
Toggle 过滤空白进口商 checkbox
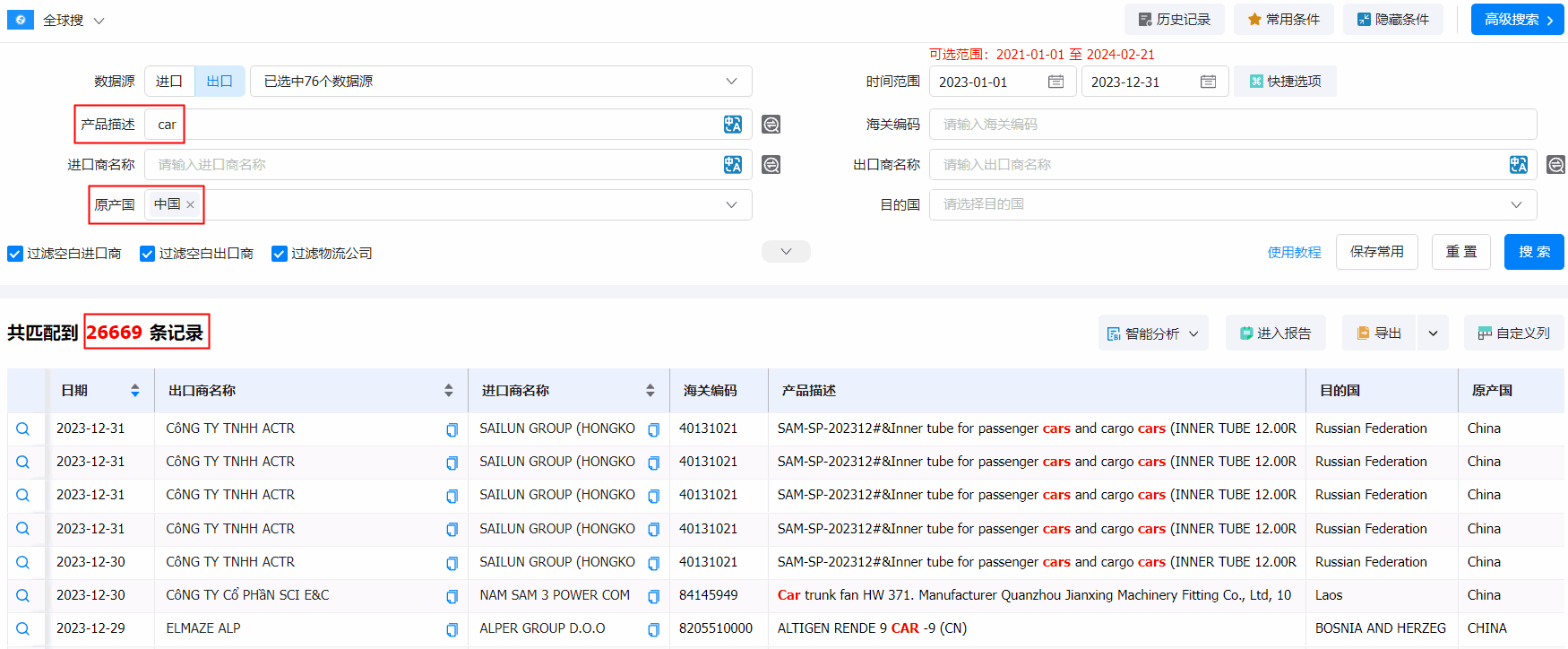15,254
